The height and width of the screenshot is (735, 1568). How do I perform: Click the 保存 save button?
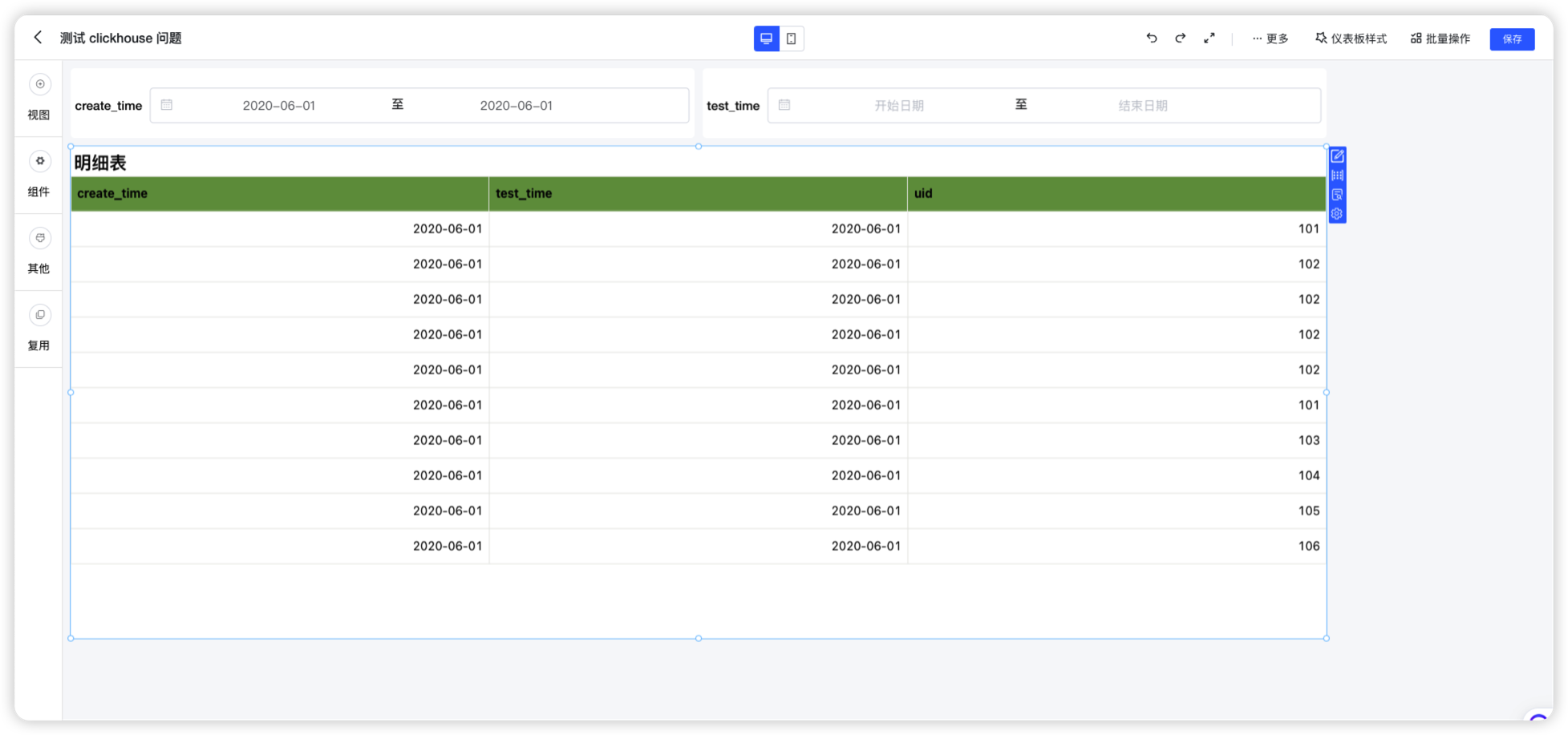point(1512,38)
